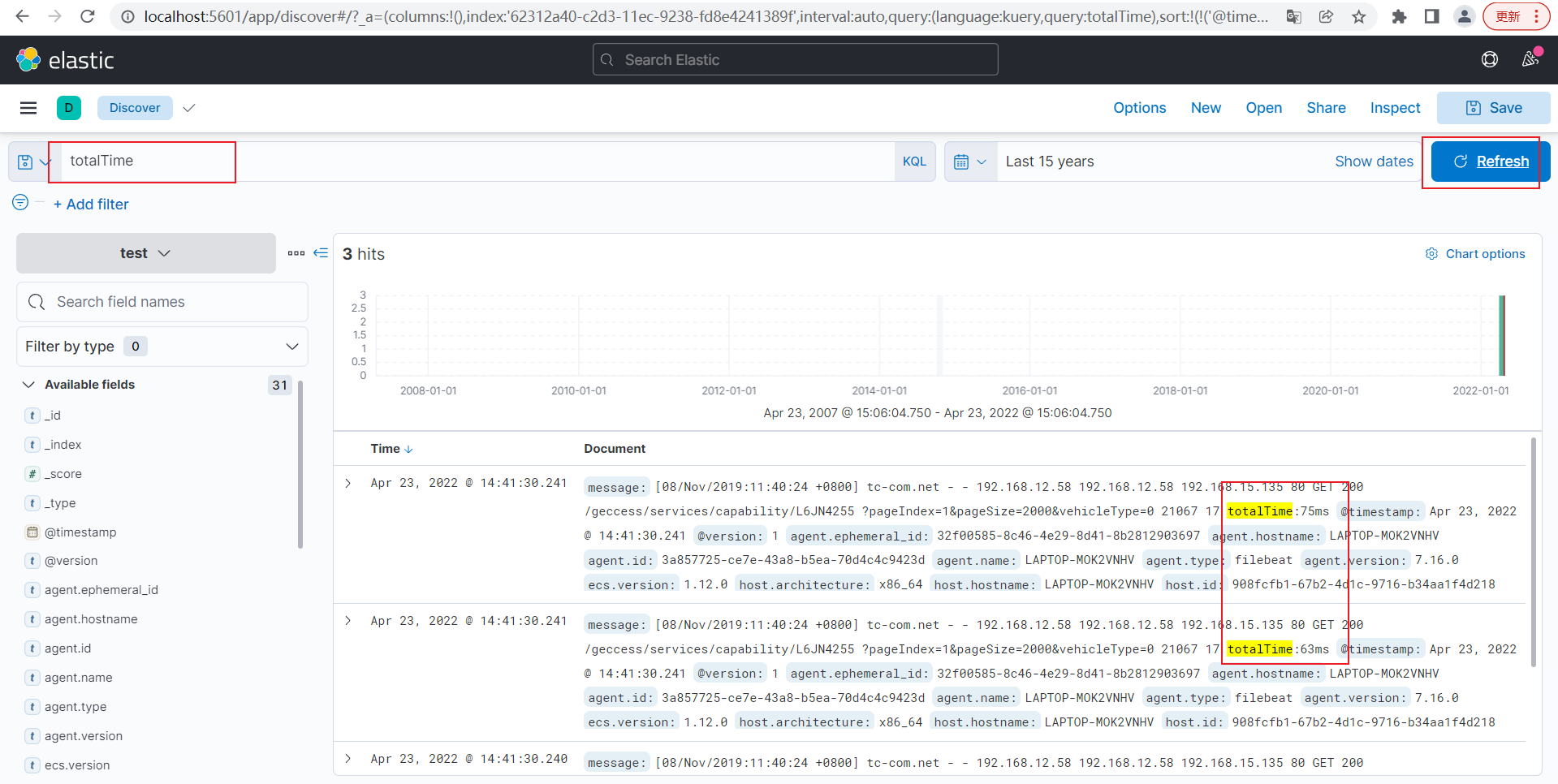The height and width of the screenshot is (784, 1558).
Task: Toggle the KQL query language switch
Action: [x=914, y=162]
